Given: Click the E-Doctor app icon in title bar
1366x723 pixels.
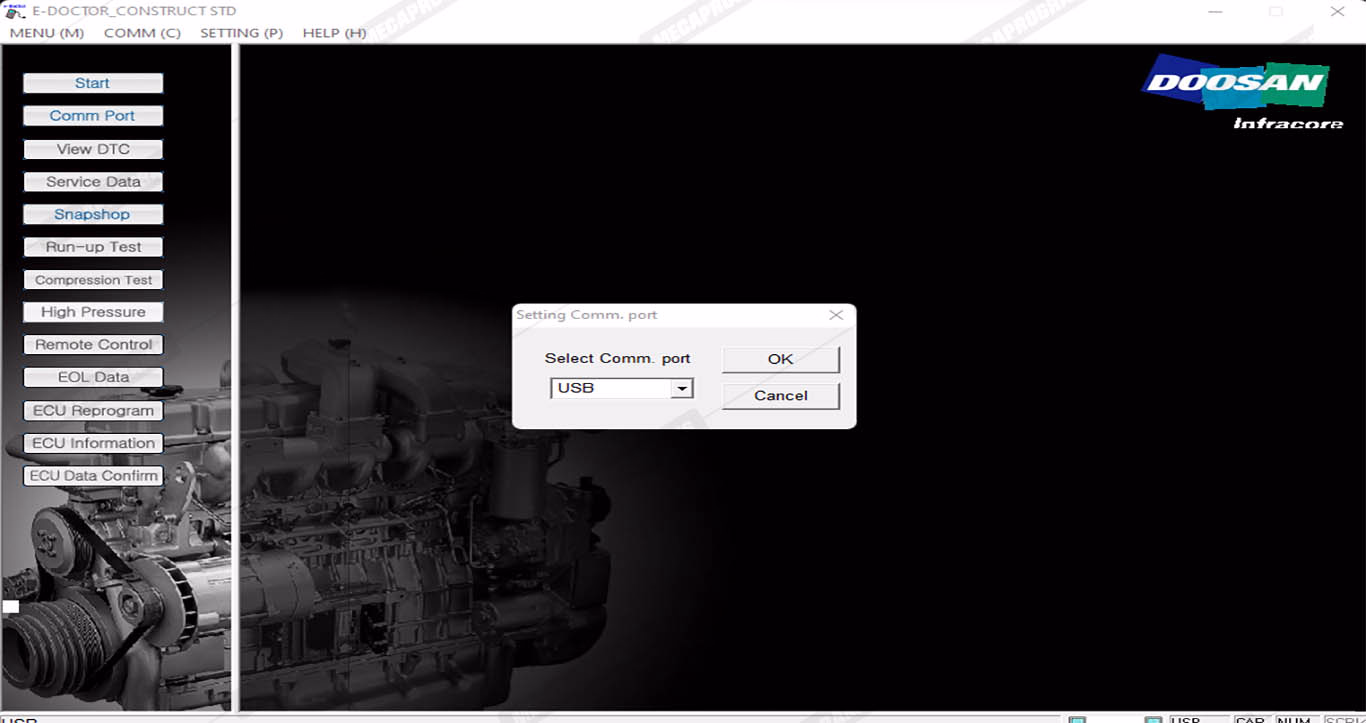Looking at the screenshot, I should (15, 11).
